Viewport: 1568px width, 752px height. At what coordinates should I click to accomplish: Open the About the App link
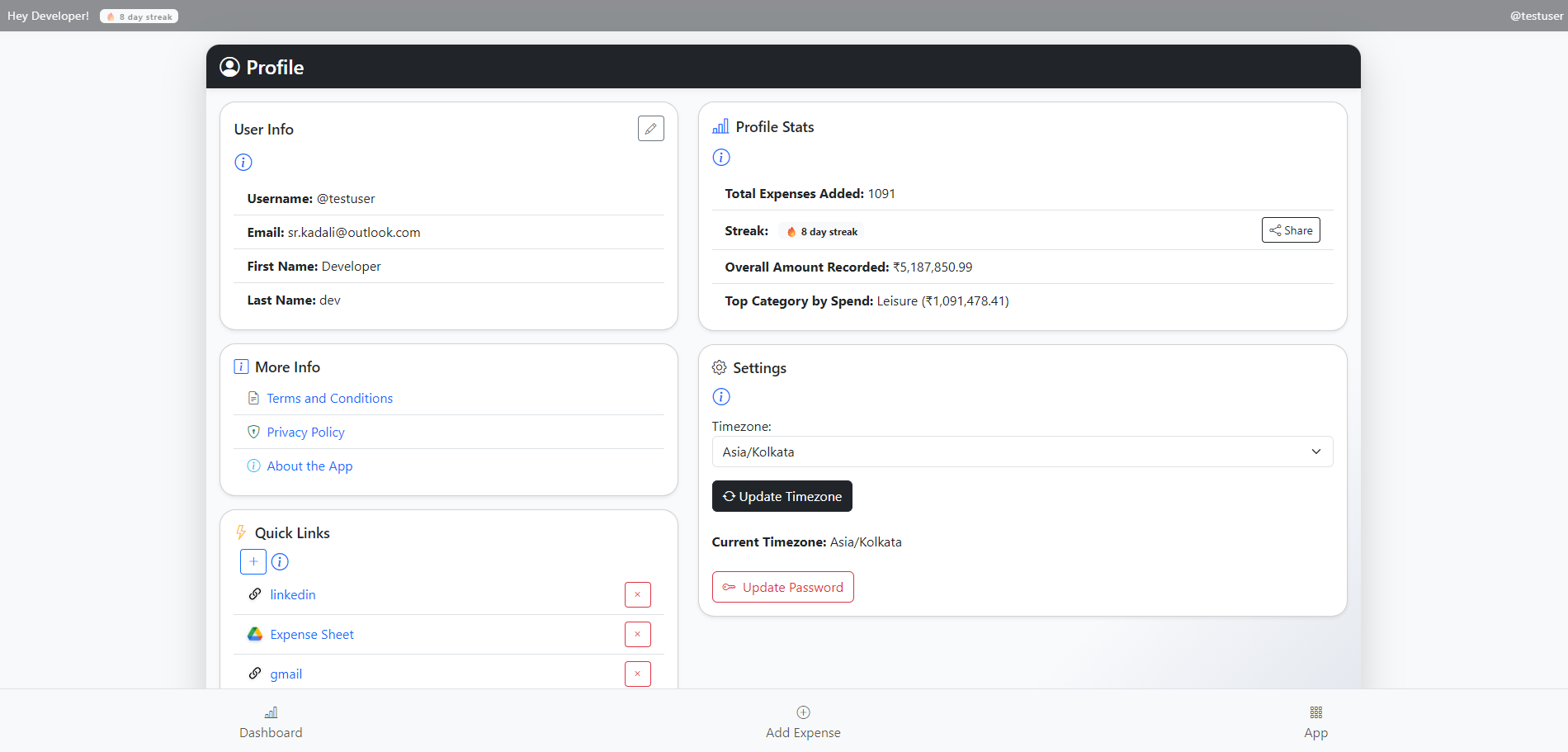point(309,466)
